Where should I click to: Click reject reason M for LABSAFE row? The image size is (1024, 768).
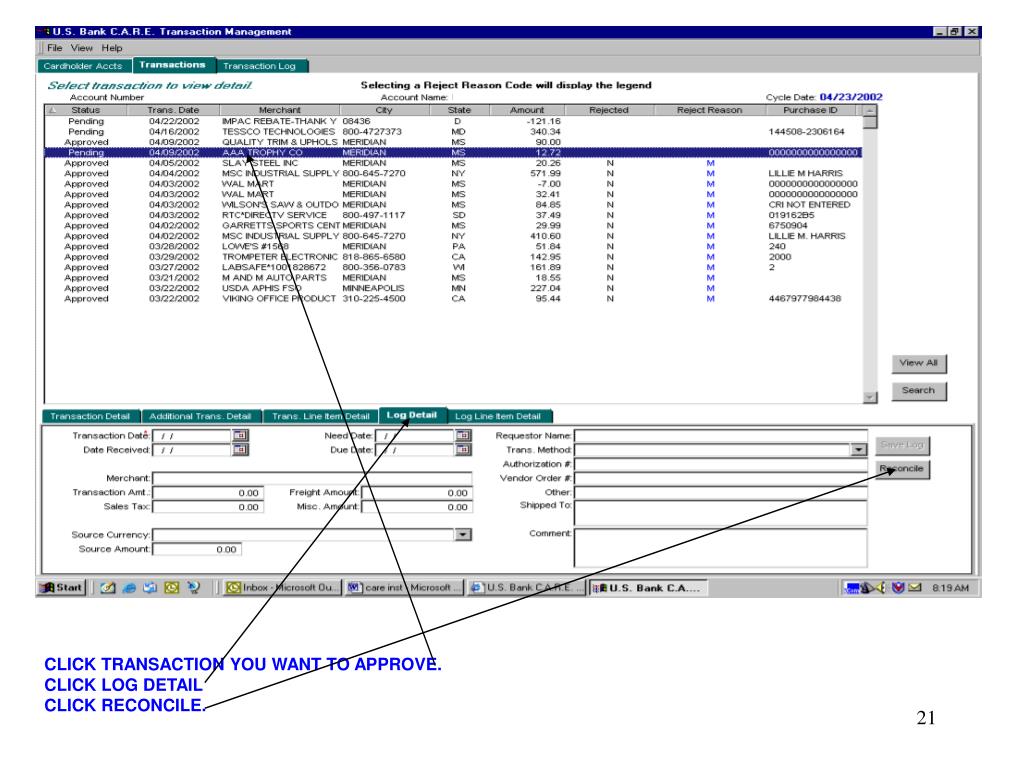[711, 268]
